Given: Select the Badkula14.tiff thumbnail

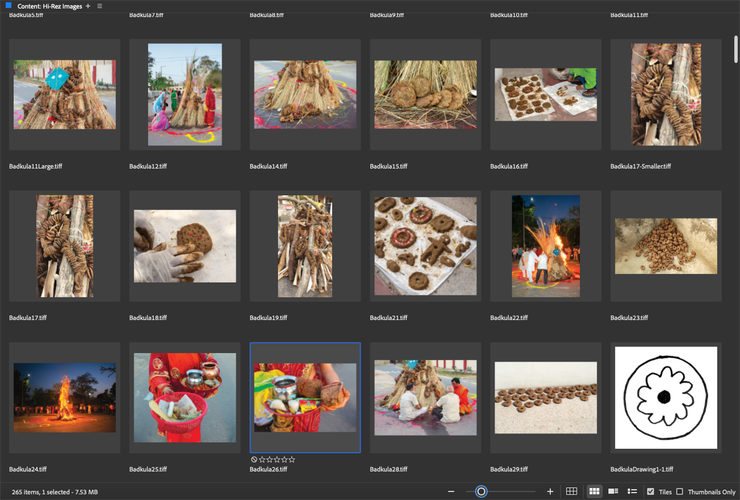Looking at the screenshot, I should pos(305,94).
